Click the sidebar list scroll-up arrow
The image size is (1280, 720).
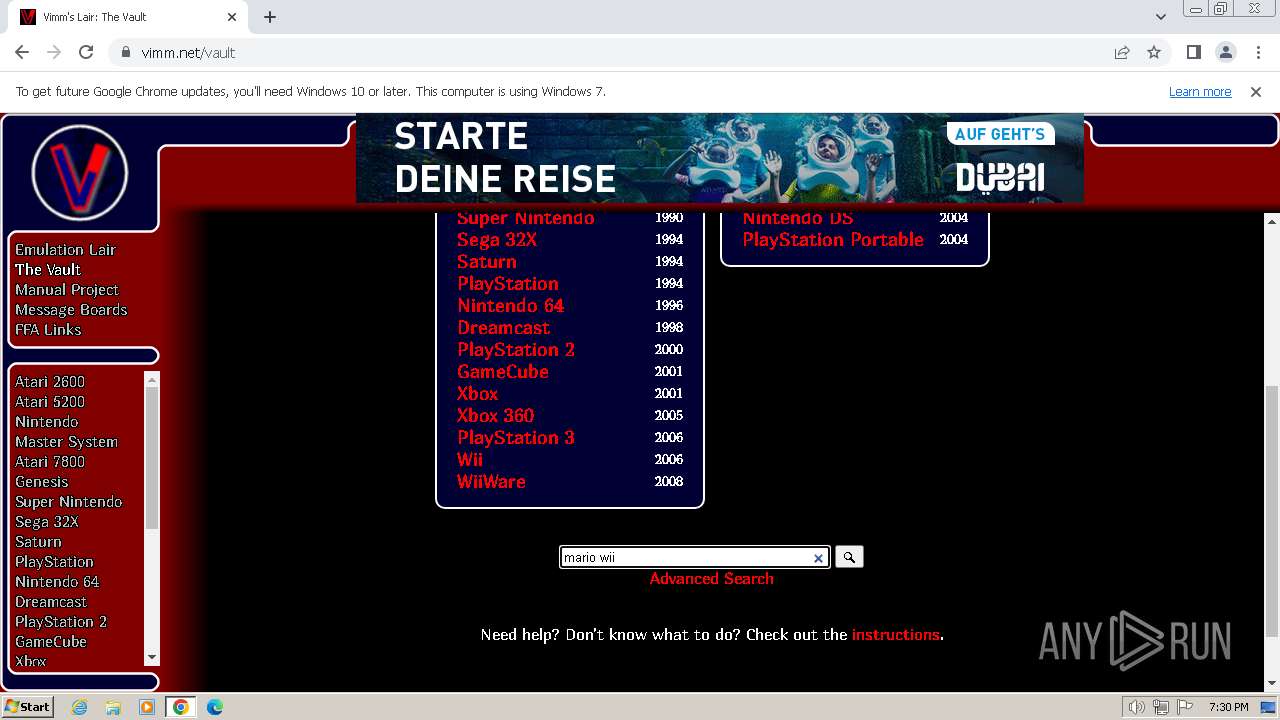coord(152,379)
